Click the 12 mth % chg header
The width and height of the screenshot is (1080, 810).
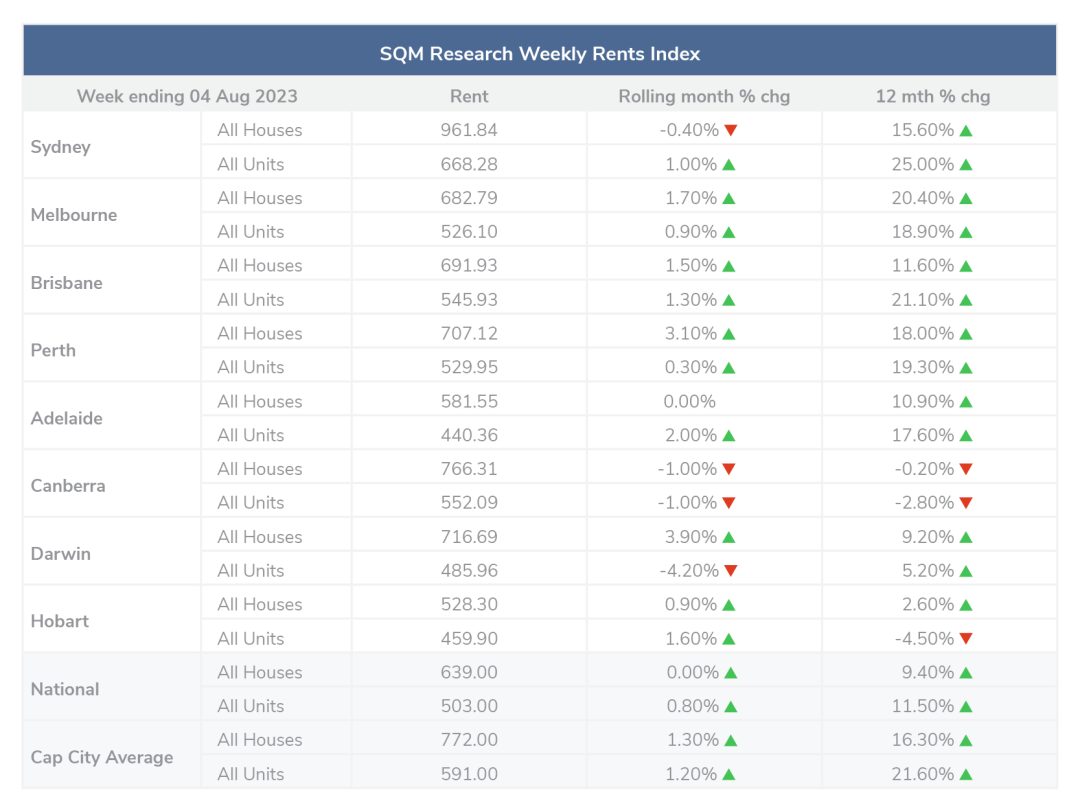coord(933,96)
